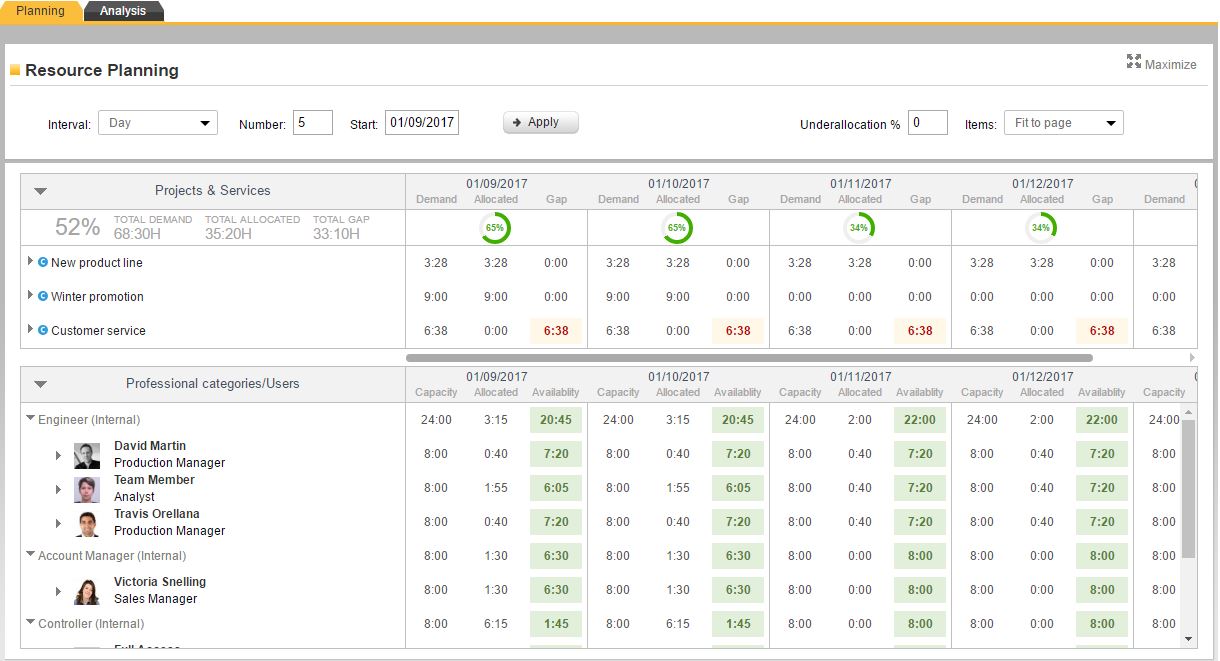Expand David Martin's assignment row
Image resolution: width=1220 pixels, height=661 pixels.
tap(58, 455)
